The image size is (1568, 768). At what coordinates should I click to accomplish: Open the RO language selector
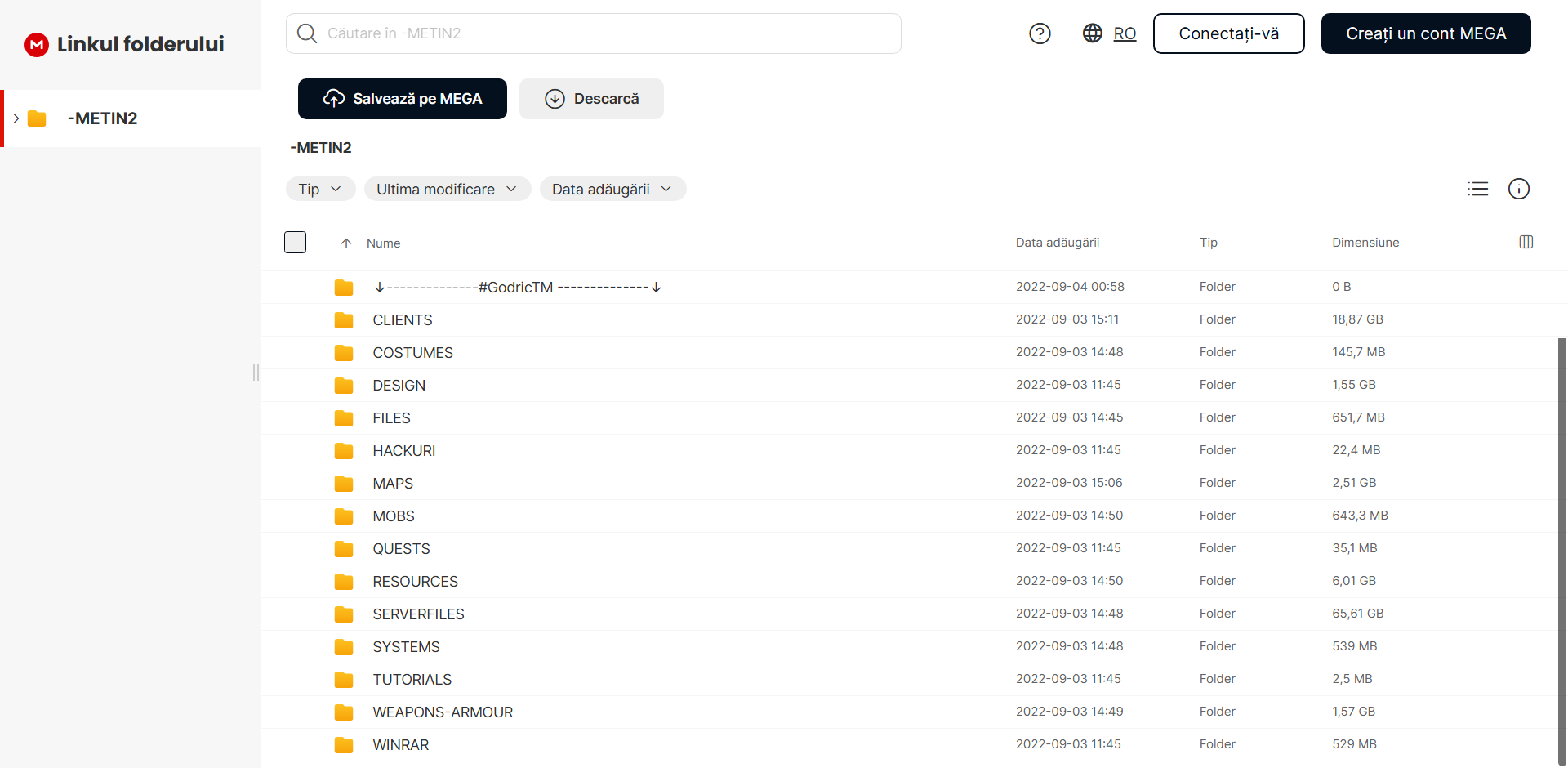pyautogui.click(x=1125, y=33)
